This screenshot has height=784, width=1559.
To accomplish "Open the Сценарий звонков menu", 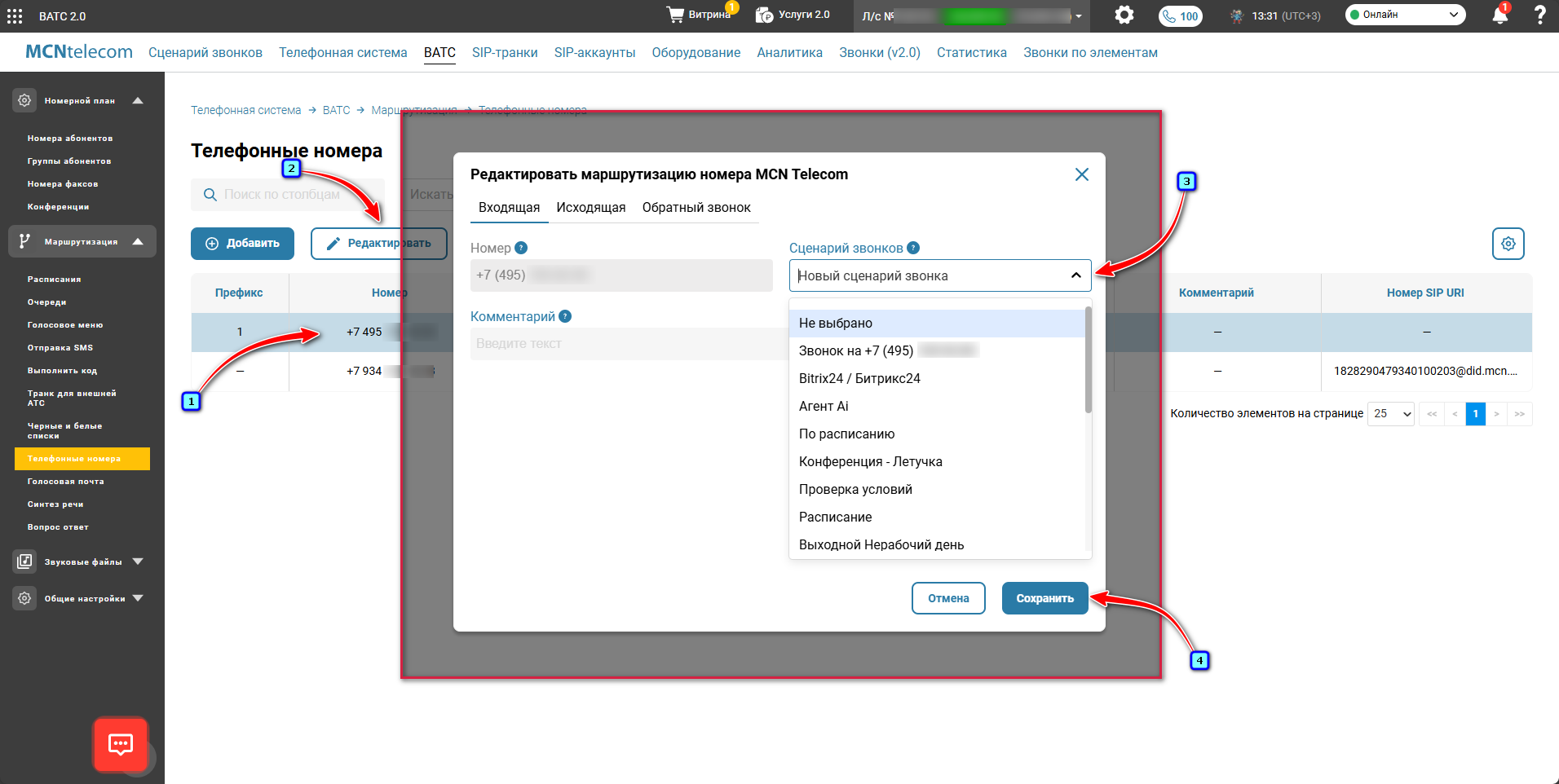I will click(x=205, y=52).
